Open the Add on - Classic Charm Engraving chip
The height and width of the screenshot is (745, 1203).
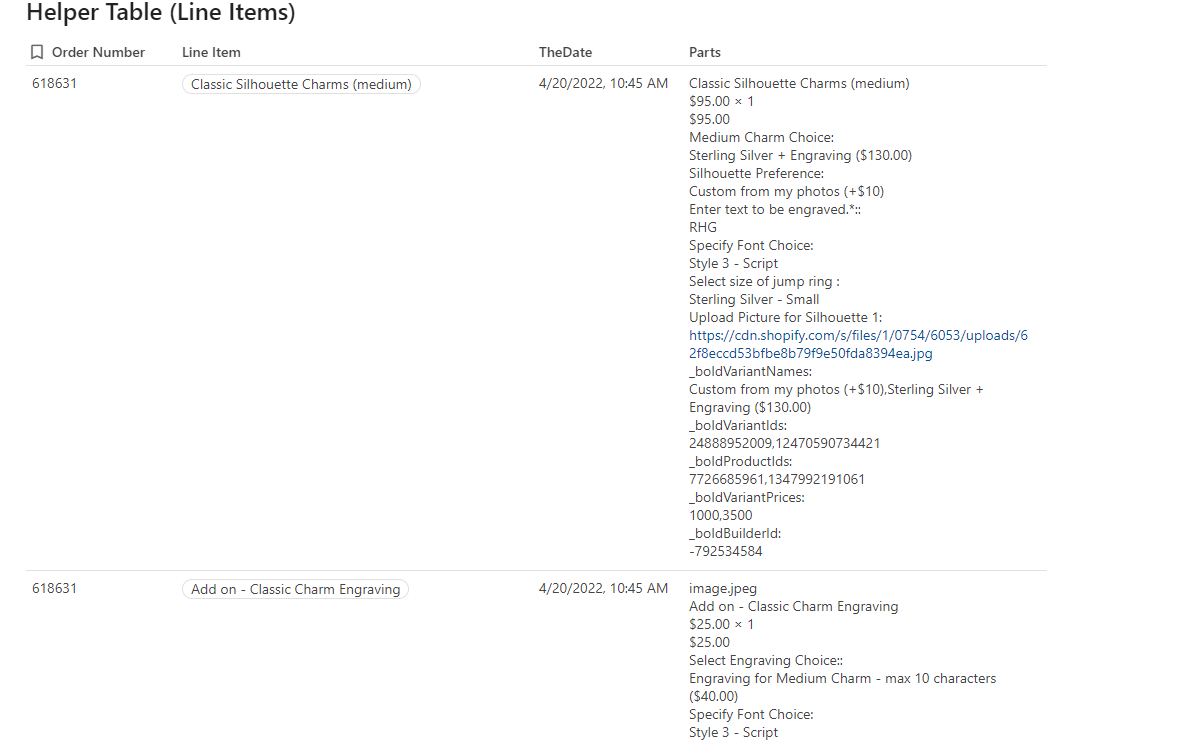(x=295, y=590)
